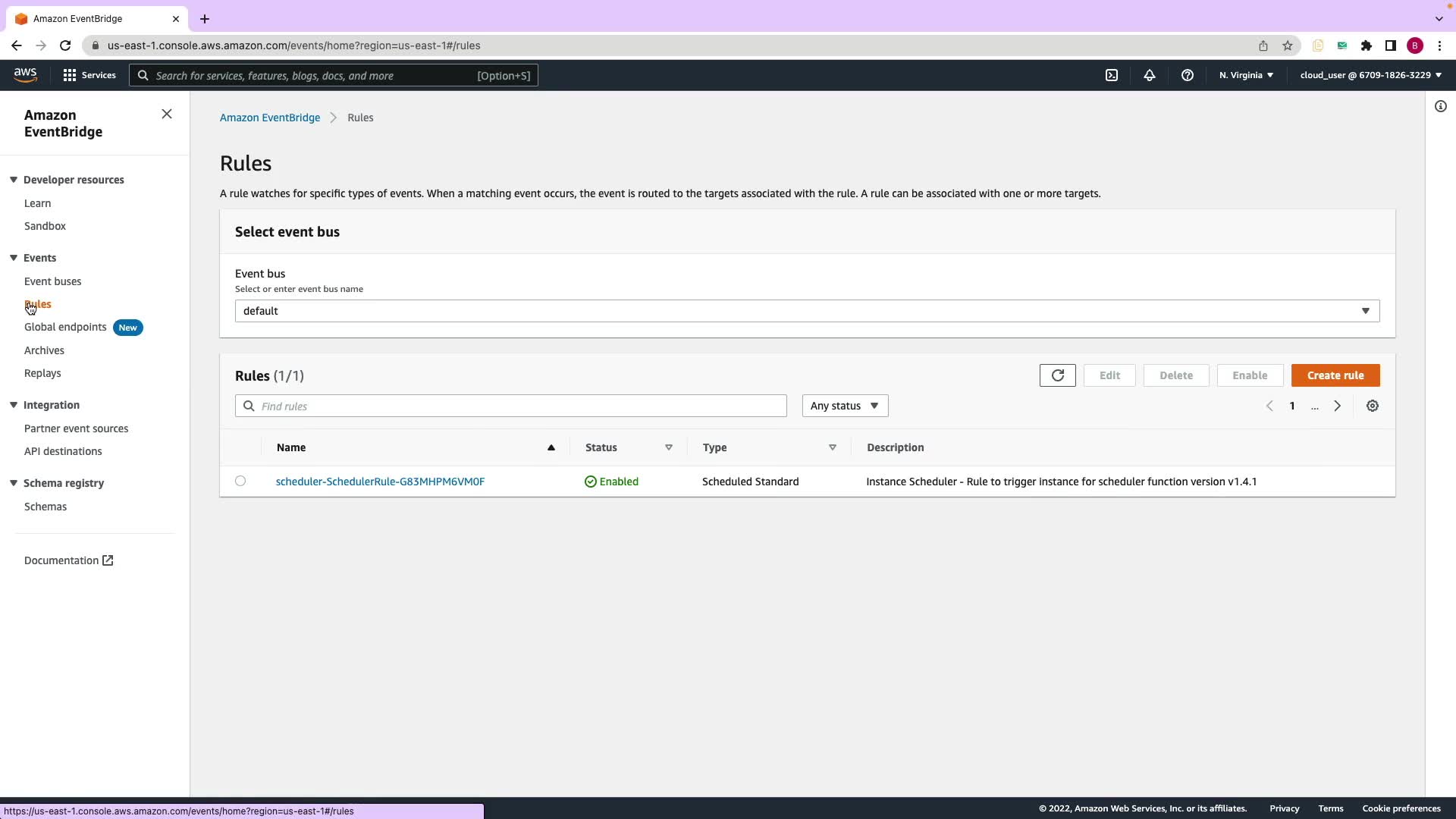Image resolution: width=1456 pixels, height=819 pixels.
Task: Click the Create rule button
Action: coord(1335,375)
